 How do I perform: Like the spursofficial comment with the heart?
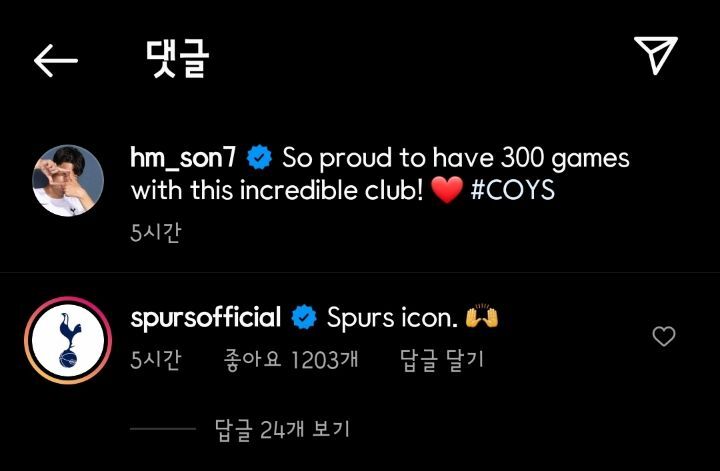click(x=664, y=336)
